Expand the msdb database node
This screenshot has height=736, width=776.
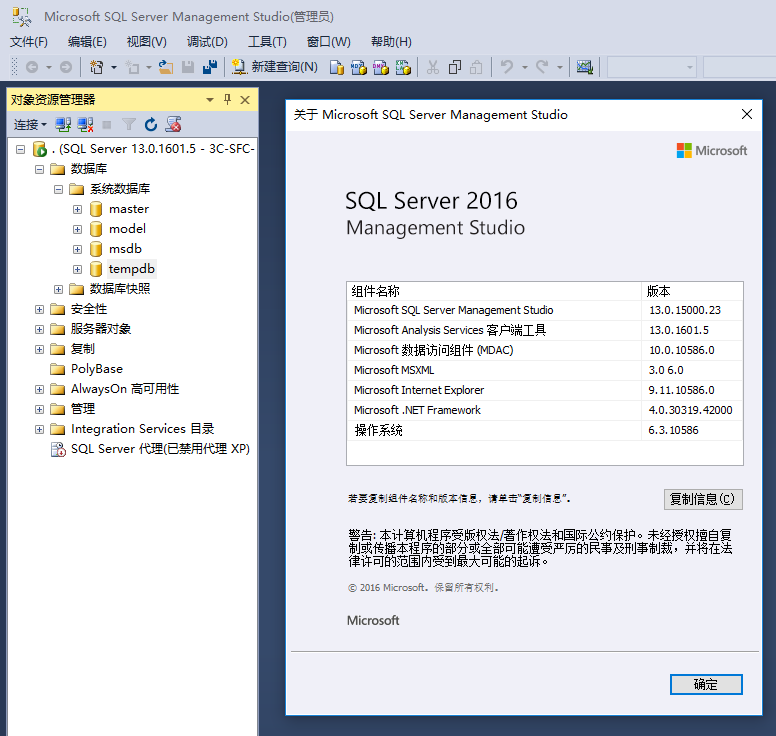click(78, 249)
